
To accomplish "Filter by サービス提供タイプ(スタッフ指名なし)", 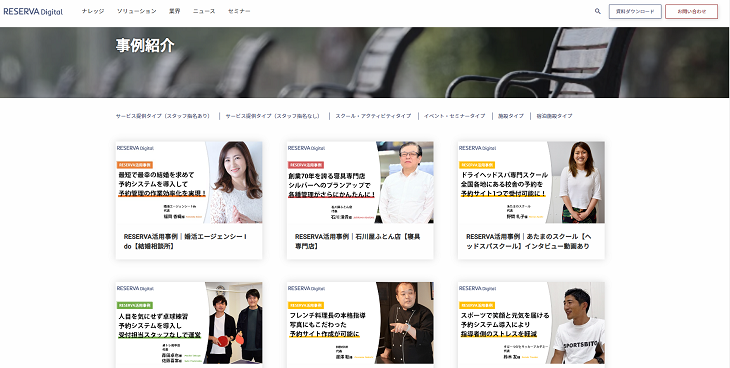I will (x=273, y=116).
